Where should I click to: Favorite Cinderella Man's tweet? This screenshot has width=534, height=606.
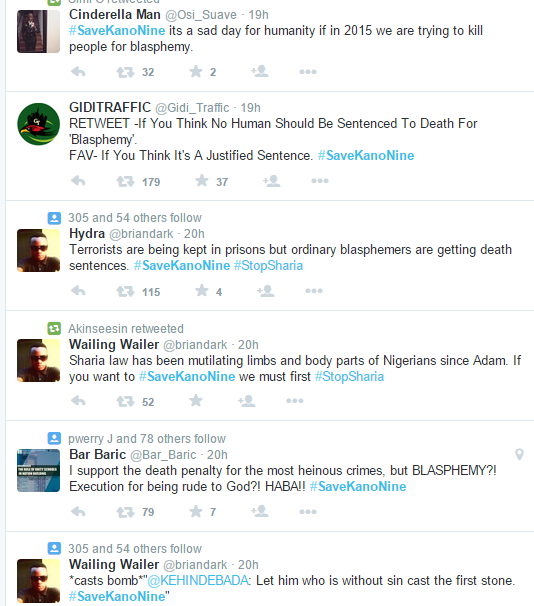[x=196, y=71]
